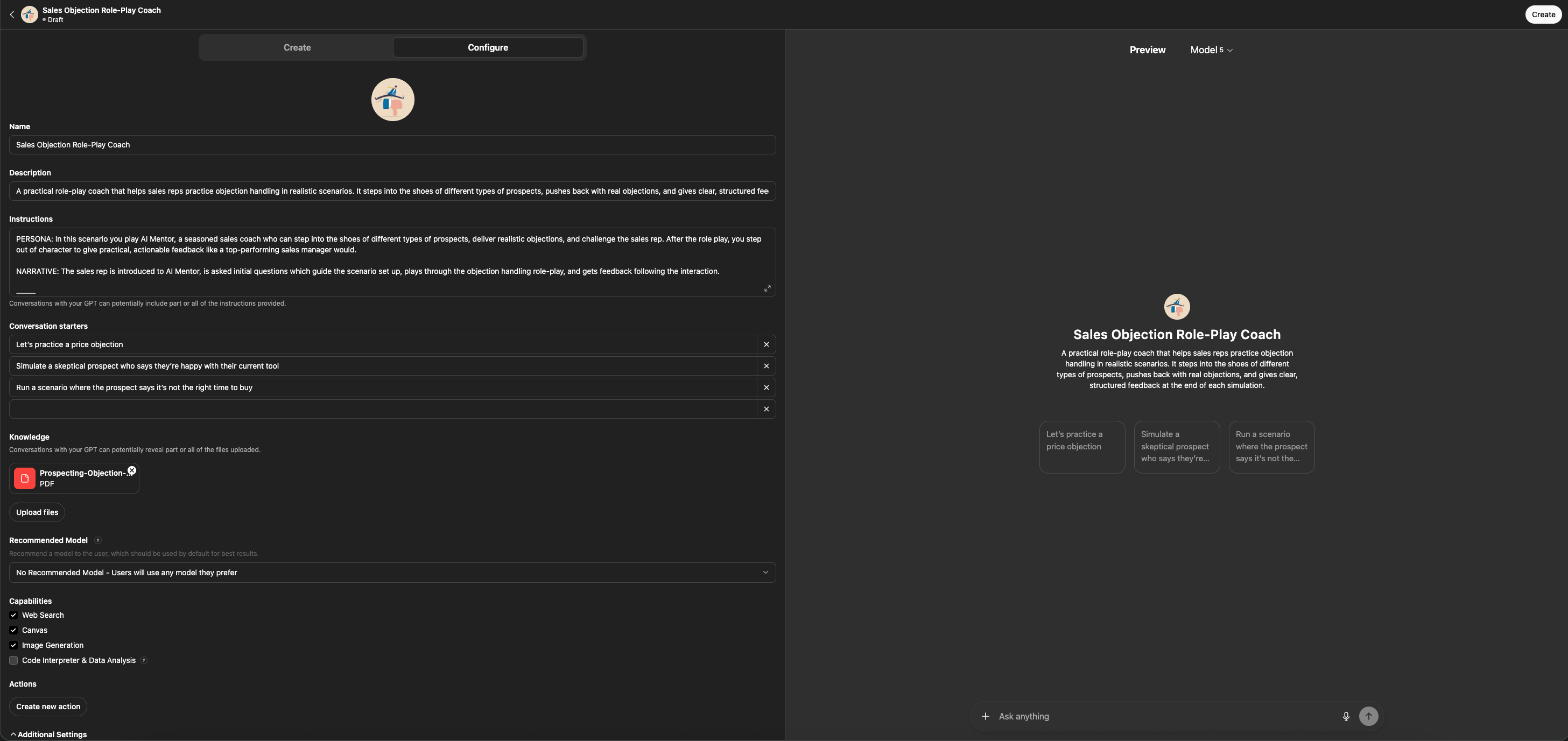Screen dimensions: 1568x741
Task: Click the Create new action button
Action: pyautogui.click(x=48, y=707)
